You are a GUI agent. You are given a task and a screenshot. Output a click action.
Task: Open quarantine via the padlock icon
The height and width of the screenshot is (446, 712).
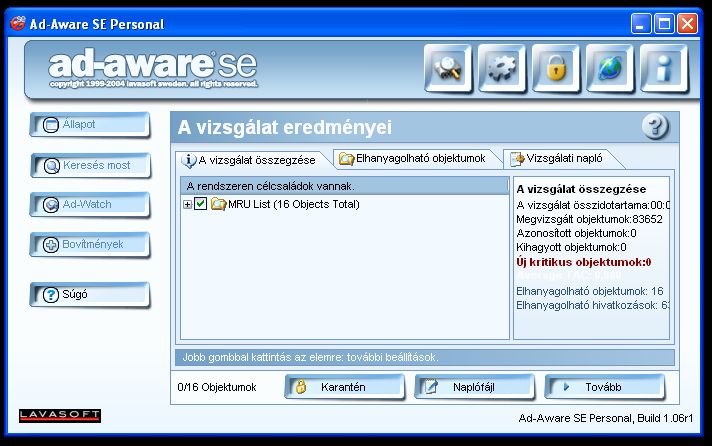click(x=556, y=69)
